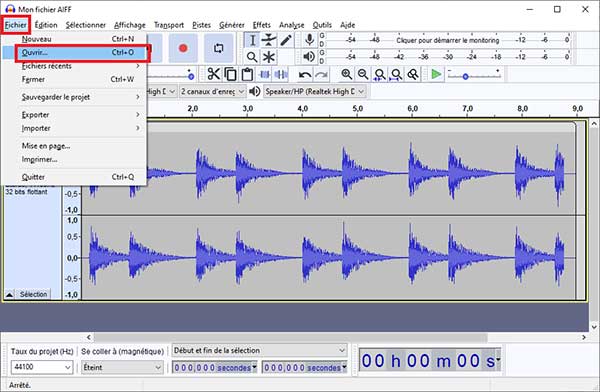600x392 pixels.
Task: Expand the Fichiers récents submenu
Action: 74,66
